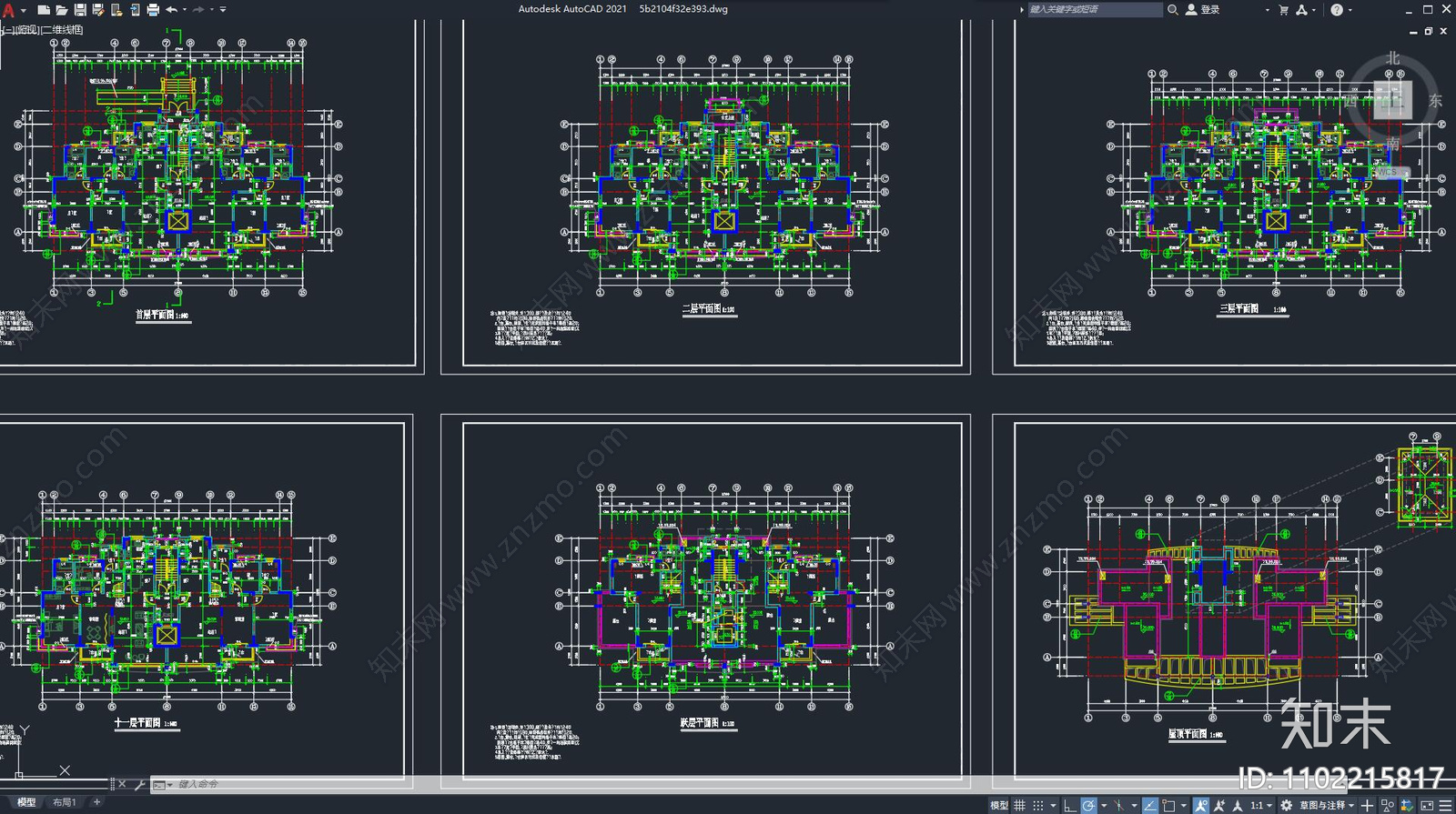The image size is (1456, 814).
Task: Toggle ortho mode in status bar
Action: click(x=1070, y=806)
